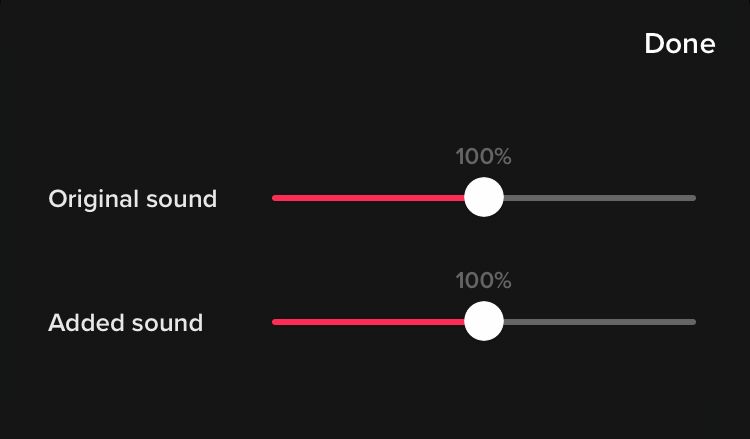Click the Original sound slider handle
The image size is (750, 439).
(x=484, y=198)
